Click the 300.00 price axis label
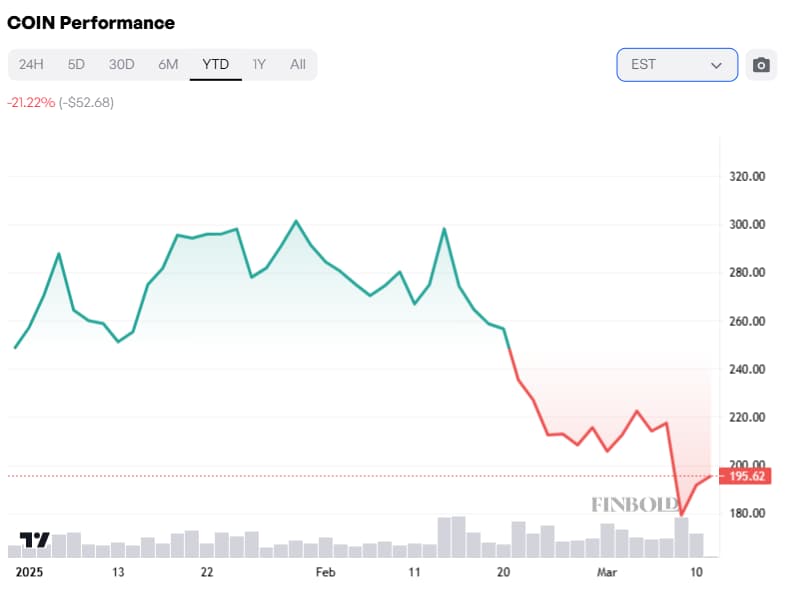The image size is (785, 596). (x=746, y=225)
